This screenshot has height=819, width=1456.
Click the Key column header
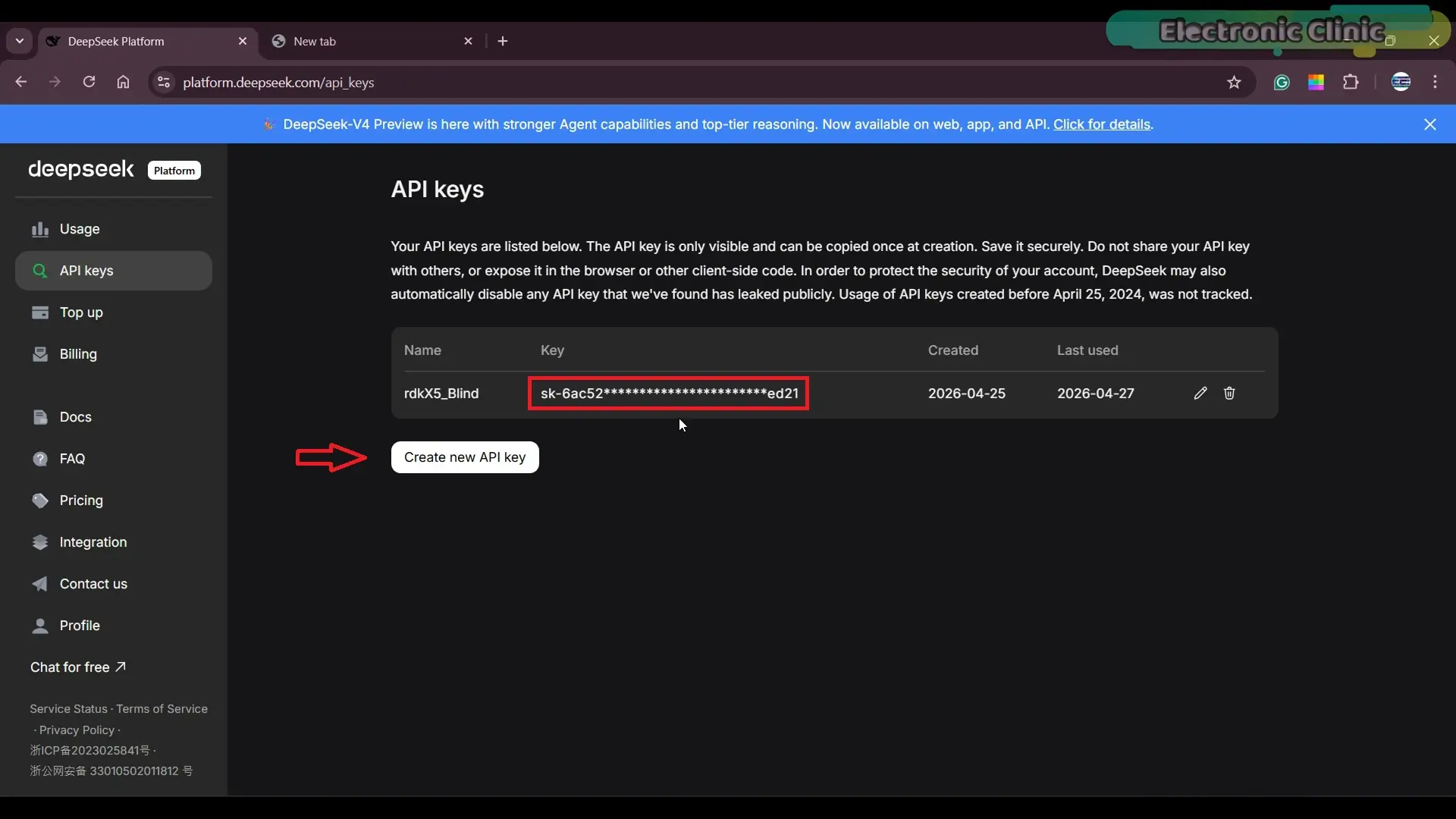tap(552, 350)
